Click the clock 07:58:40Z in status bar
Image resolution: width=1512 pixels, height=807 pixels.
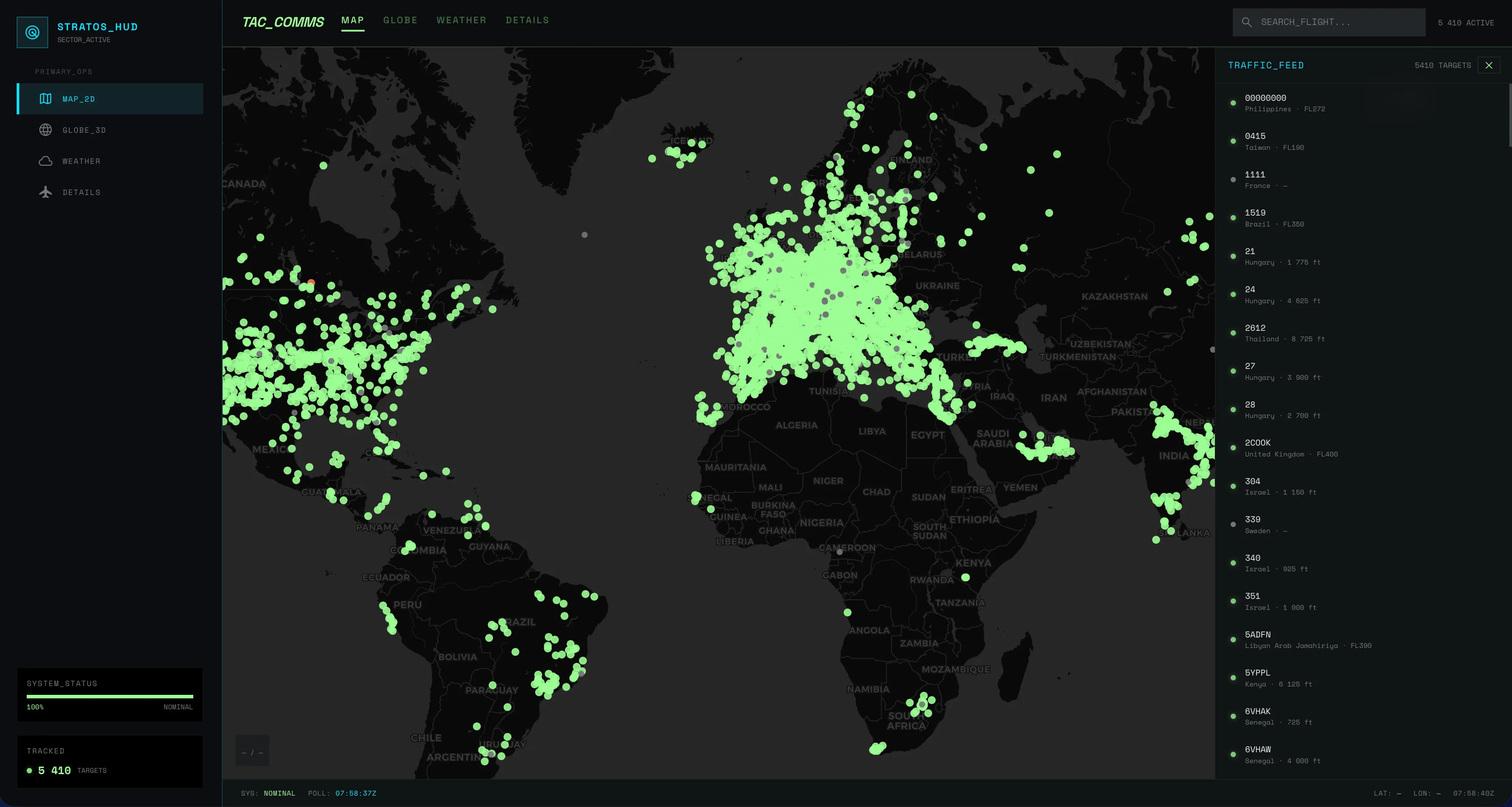tap(1473, 793)
